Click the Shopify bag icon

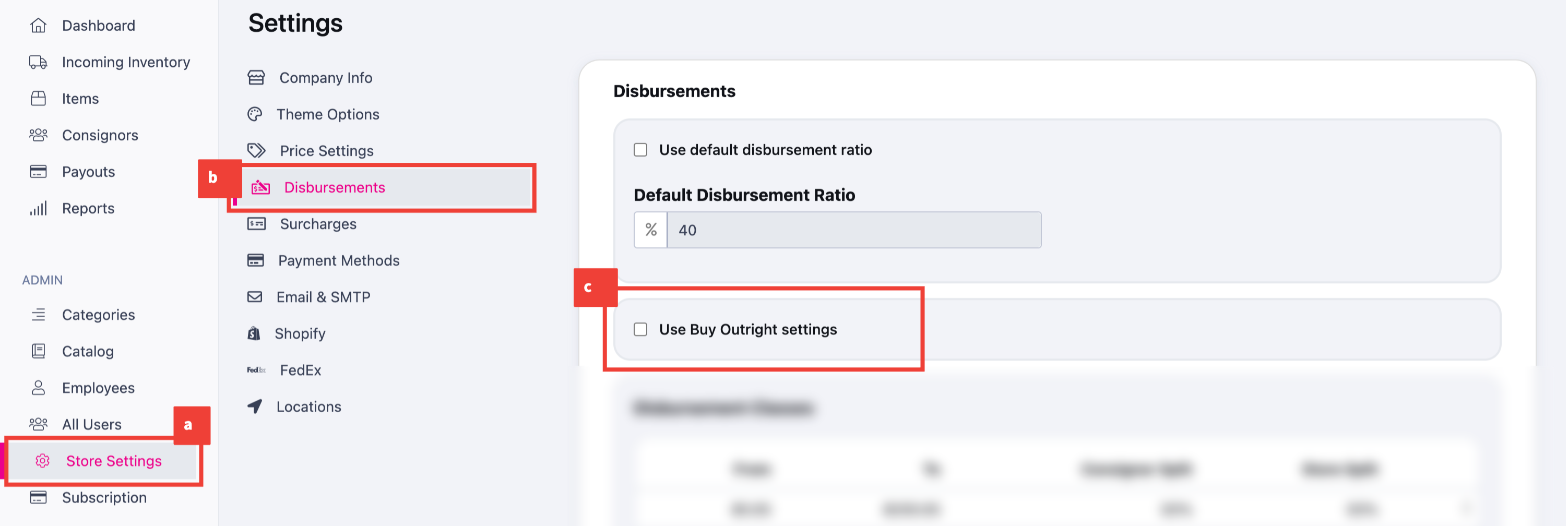(x=254, y=333)
